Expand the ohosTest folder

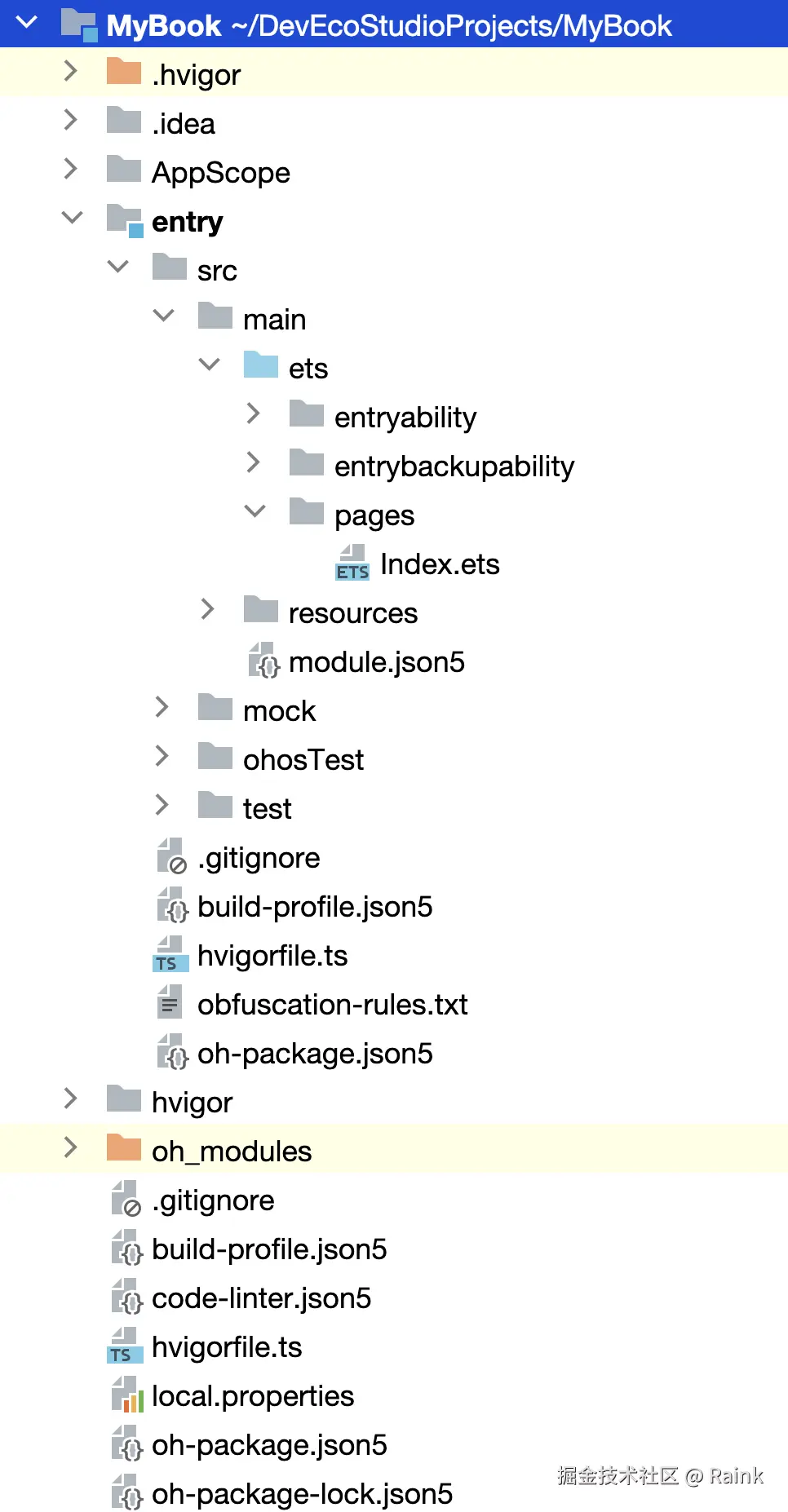(162, 757)
